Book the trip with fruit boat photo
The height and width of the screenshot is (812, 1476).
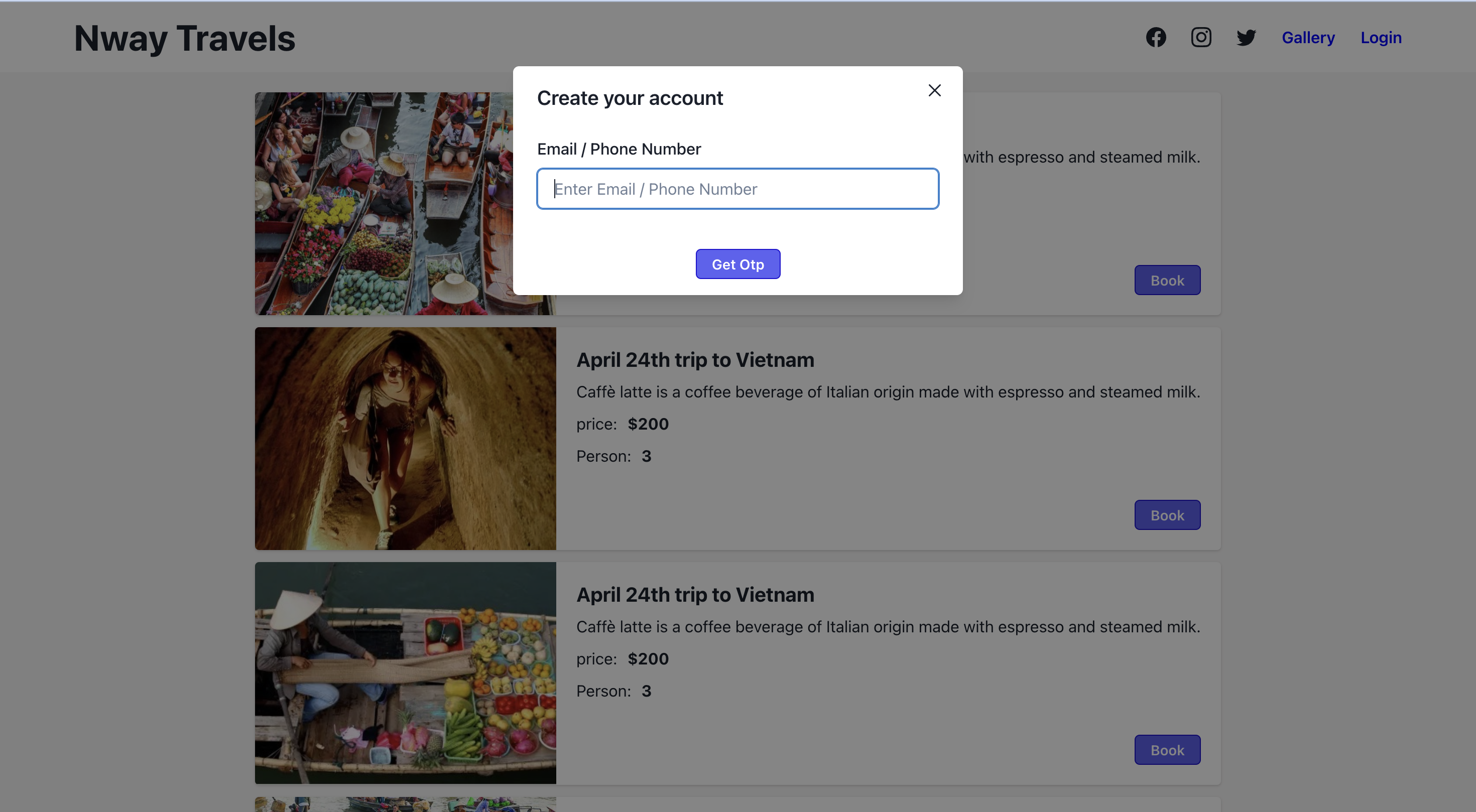pyautogui.click(x=1167, y=750)
